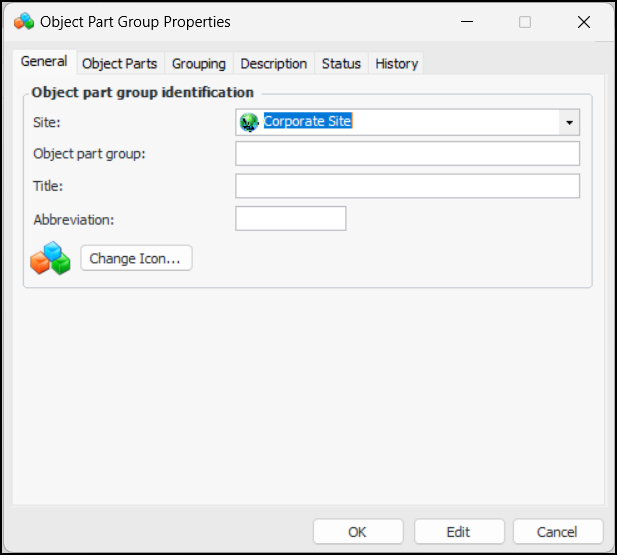Click the Object part group identification heading
Viewport: 617px width, 555px height.
click(142, 92)
